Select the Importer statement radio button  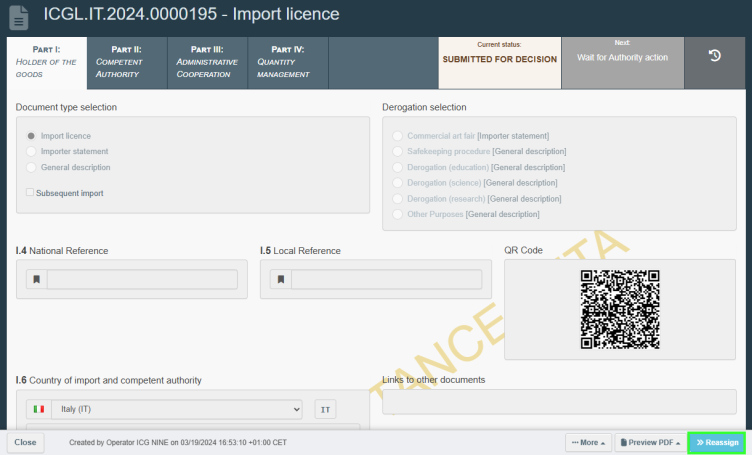coord(31,152)
